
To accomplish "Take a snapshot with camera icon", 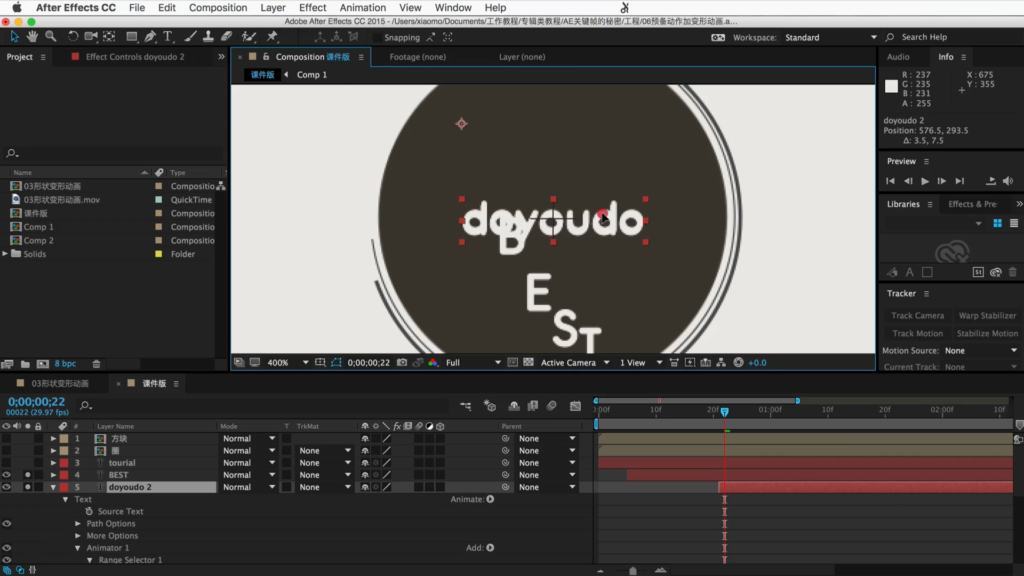I will click(401, 362).
